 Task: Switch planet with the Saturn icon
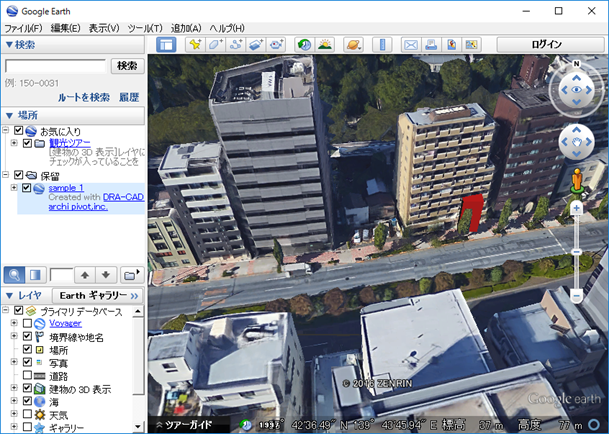coord(353,45)
